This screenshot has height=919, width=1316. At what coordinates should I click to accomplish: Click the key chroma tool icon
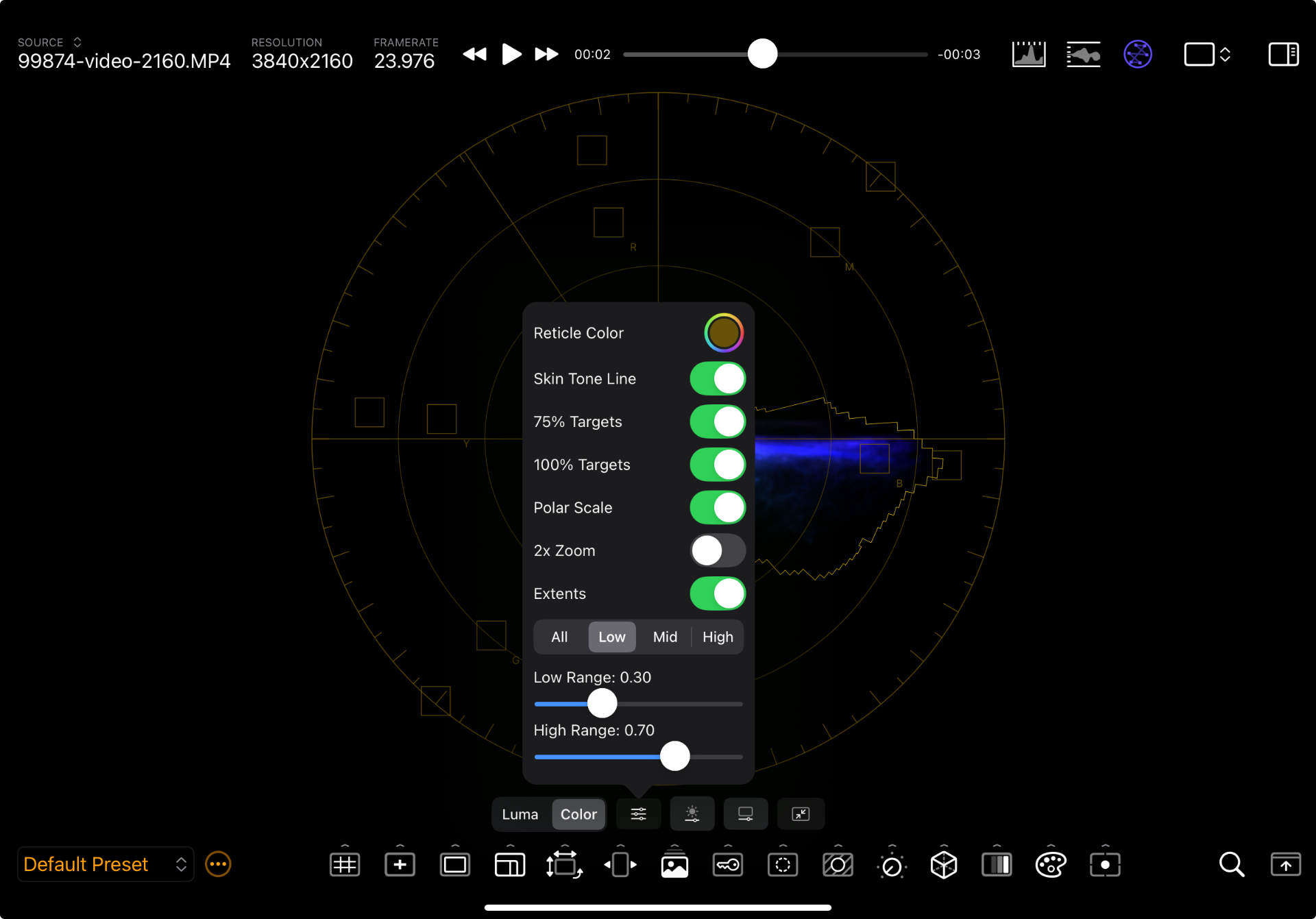tap(727, 865)
